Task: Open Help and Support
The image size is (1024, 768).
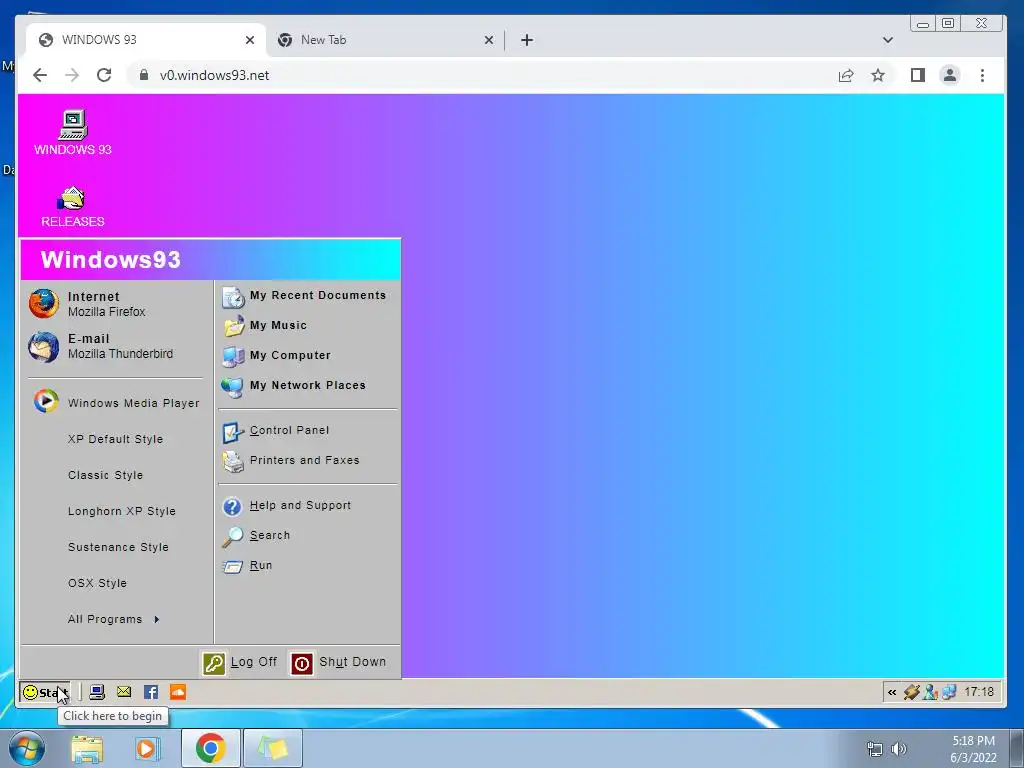Action: (287, 505)
